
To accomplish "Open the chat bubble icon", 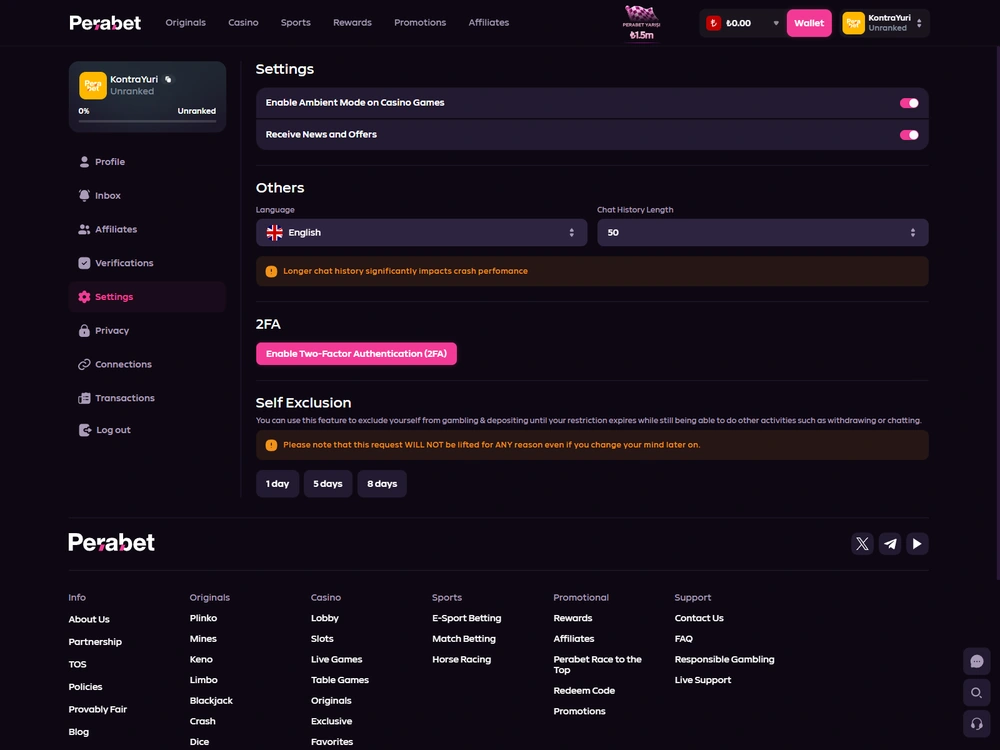I will (976, 661).
